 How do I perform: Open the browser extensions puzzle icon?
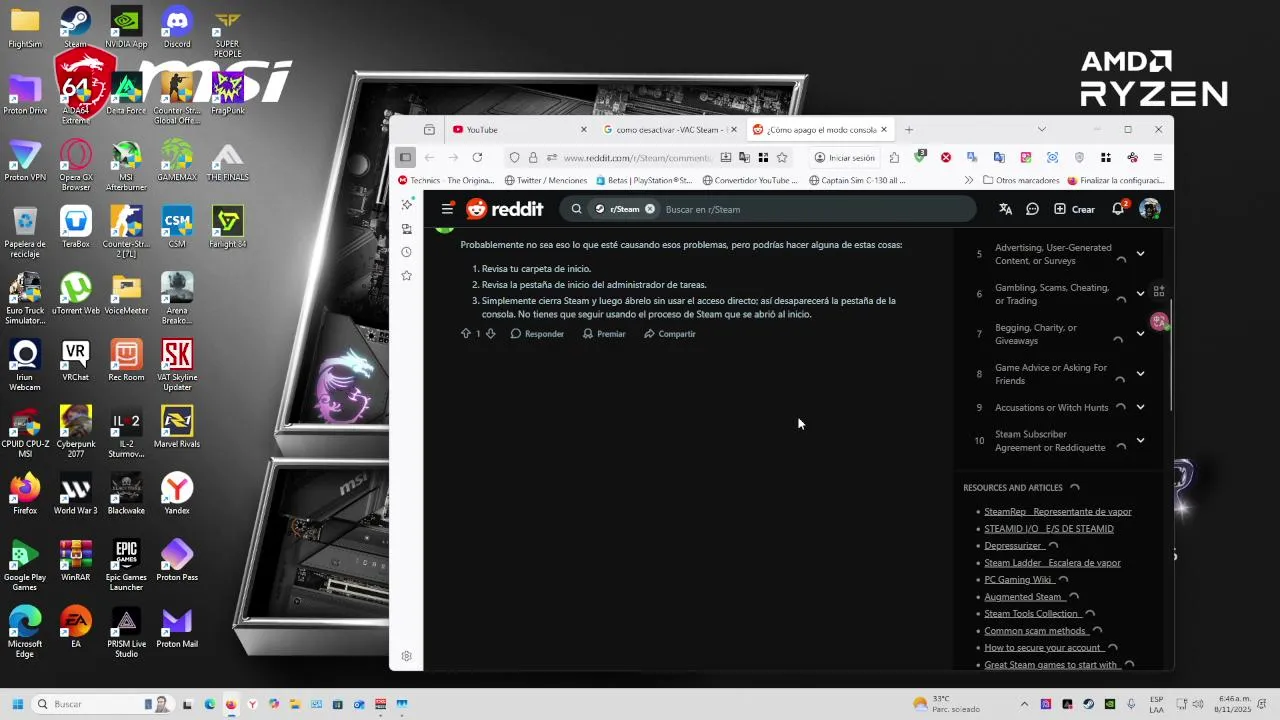pyautogui.click(x=894, y=157)
